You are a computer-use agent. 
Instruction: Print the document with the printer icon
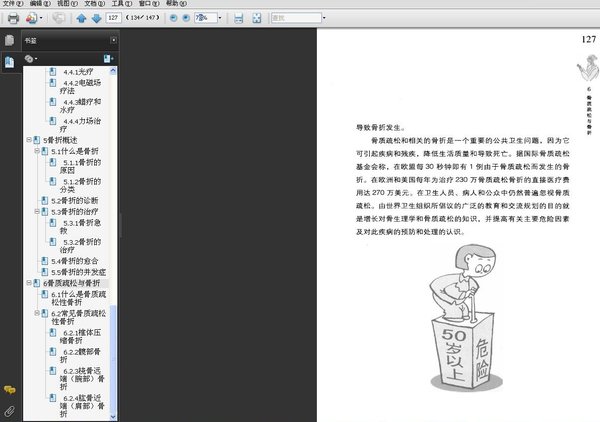pos(13,18)
